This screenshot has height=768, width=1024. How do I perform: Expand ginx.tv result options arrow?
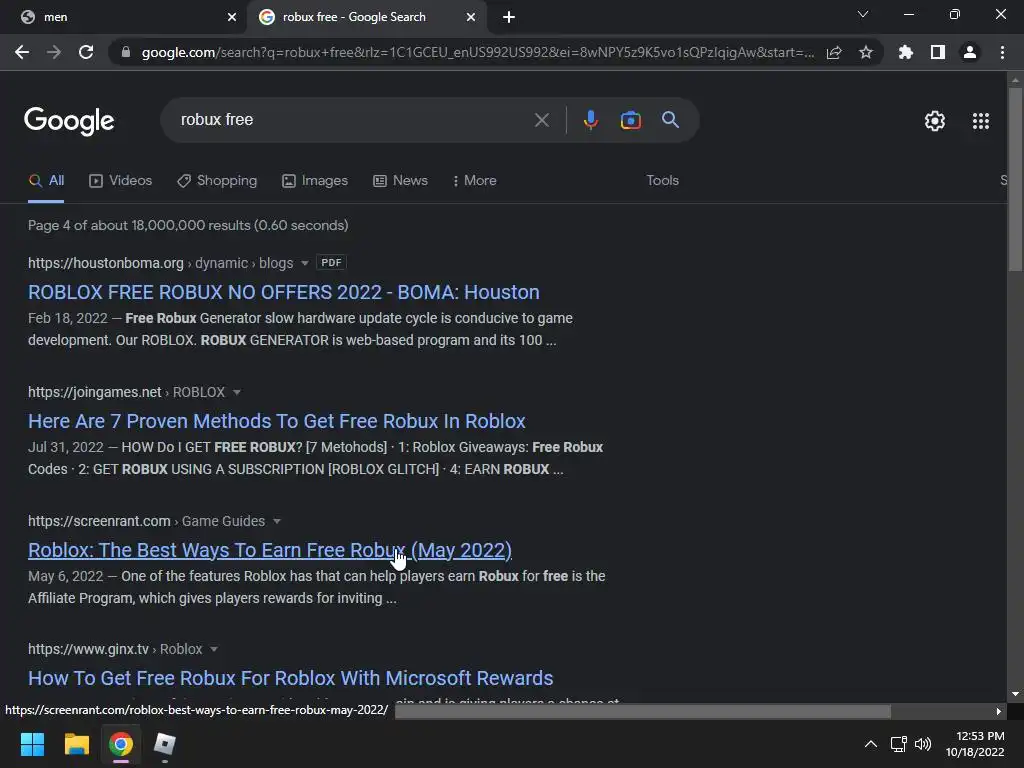[214, 649]
